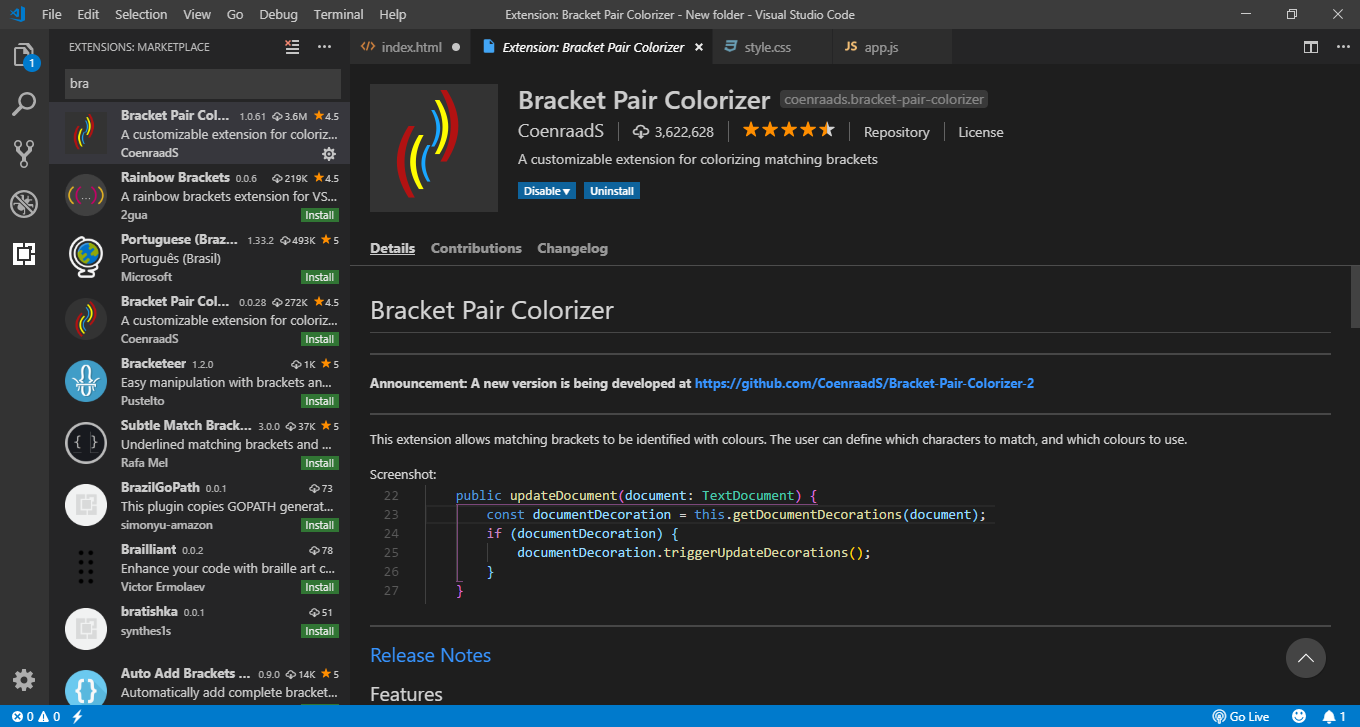Open Bracket Pair Colorizer gear menu
The image size is (1360, 727).
point(328,153)
